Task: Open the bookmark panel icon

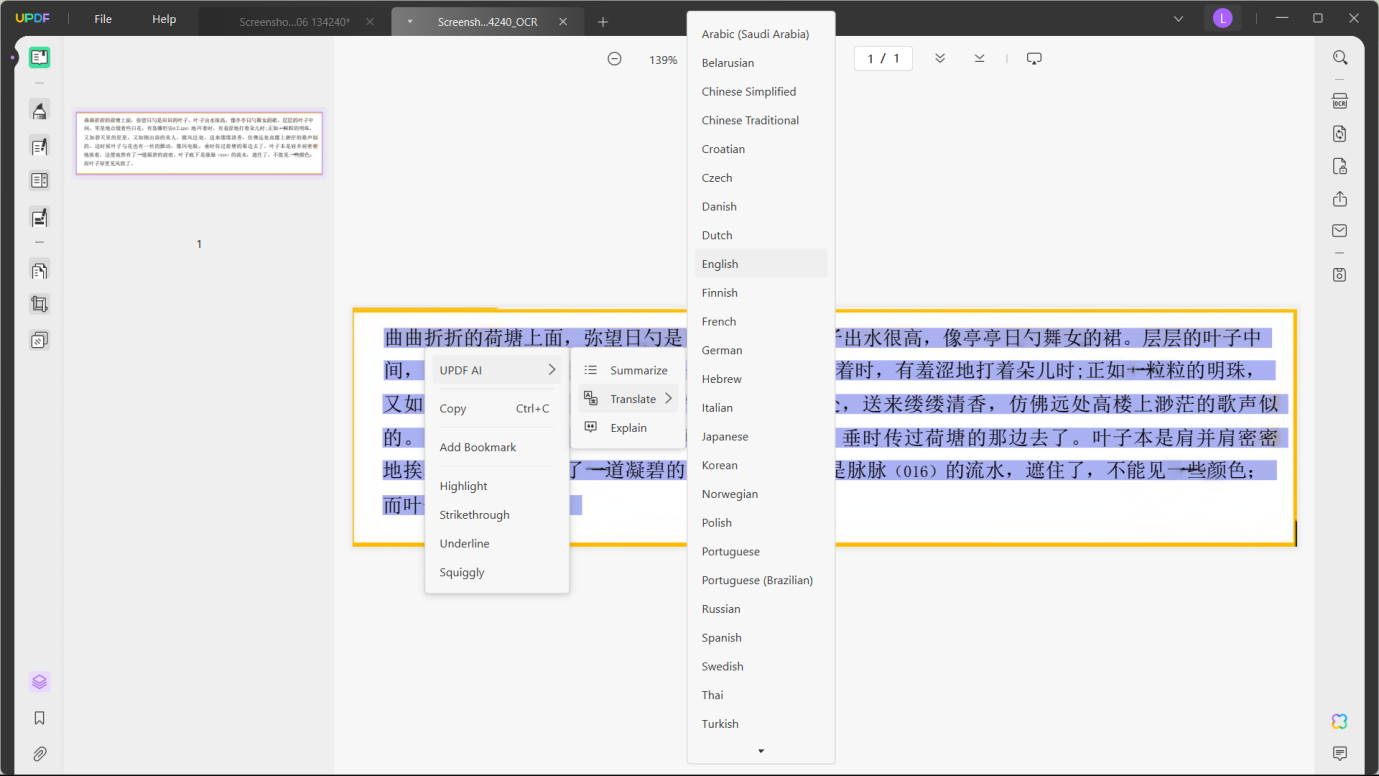Action: (x=39, y=718)
